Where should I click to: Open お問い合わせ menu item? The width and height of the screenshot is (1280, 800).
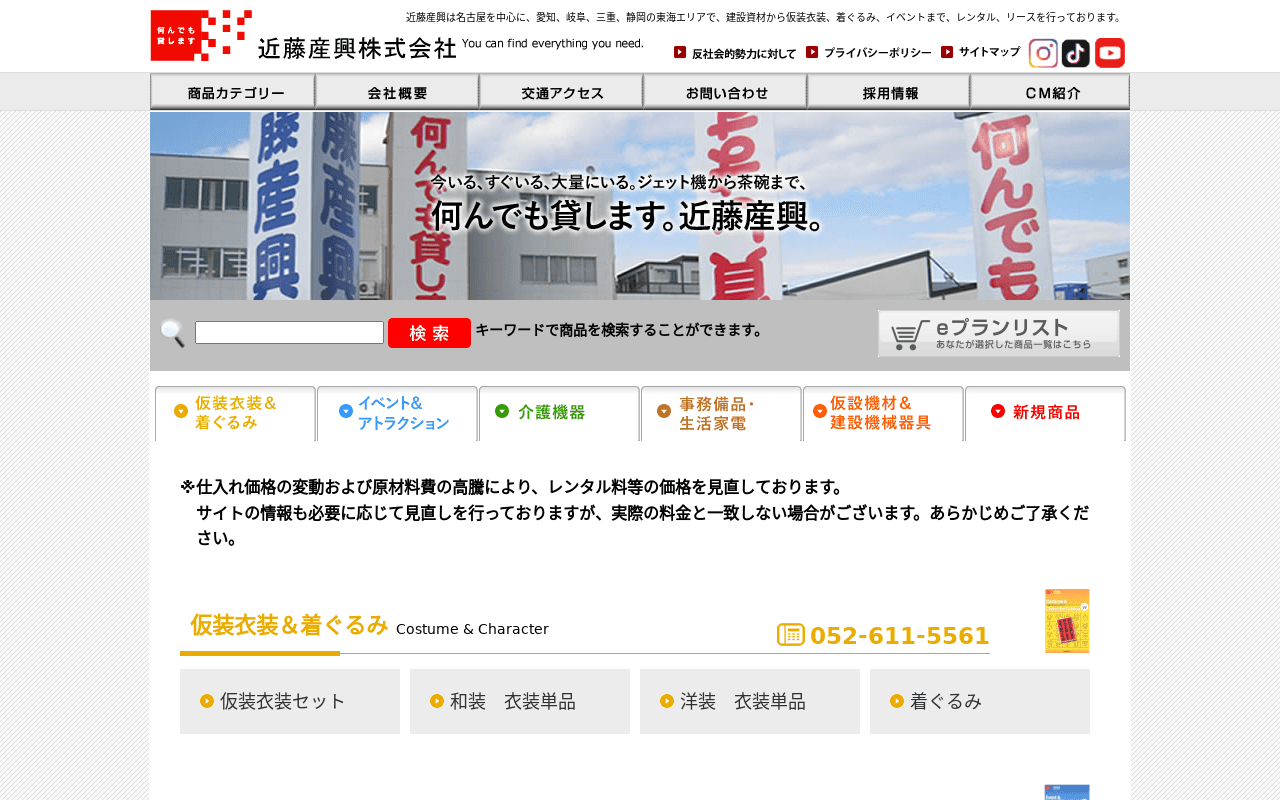point(725,92)
